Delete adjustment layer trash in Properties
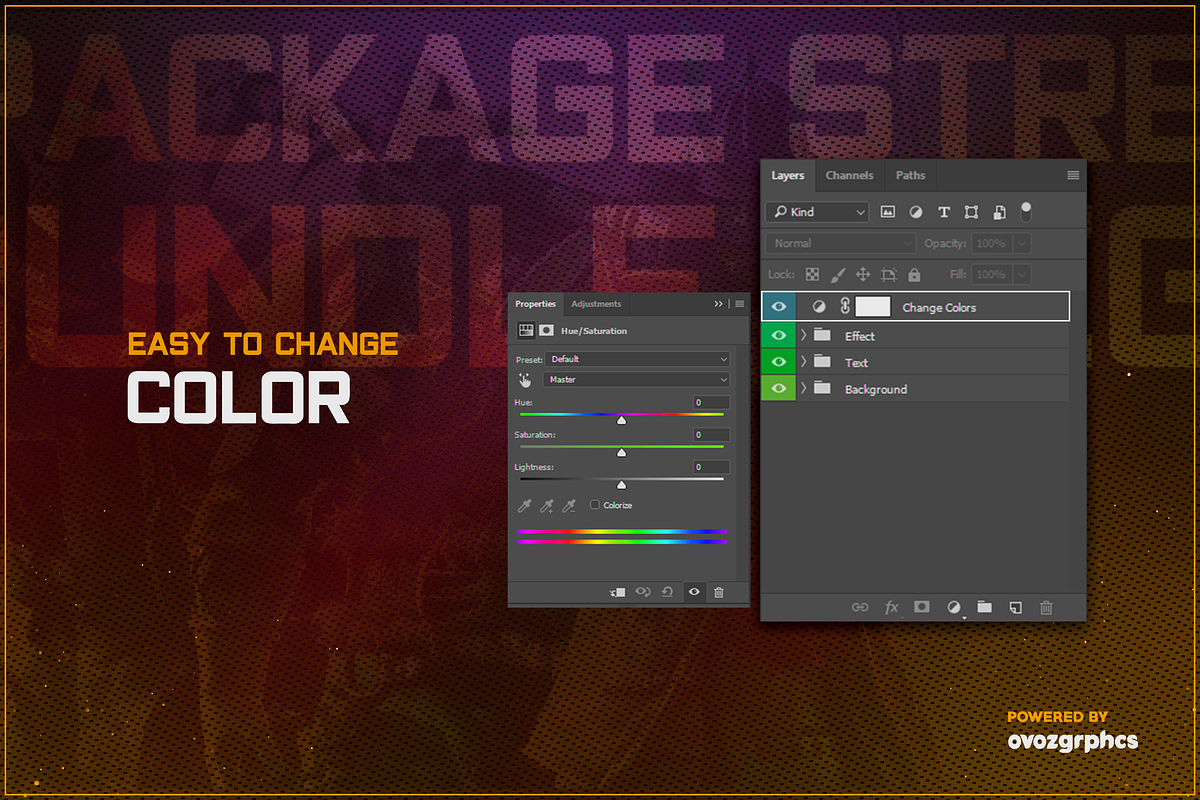Image resolution: width=1200 pixels, height=800 pixels. [x=718, y=593]
